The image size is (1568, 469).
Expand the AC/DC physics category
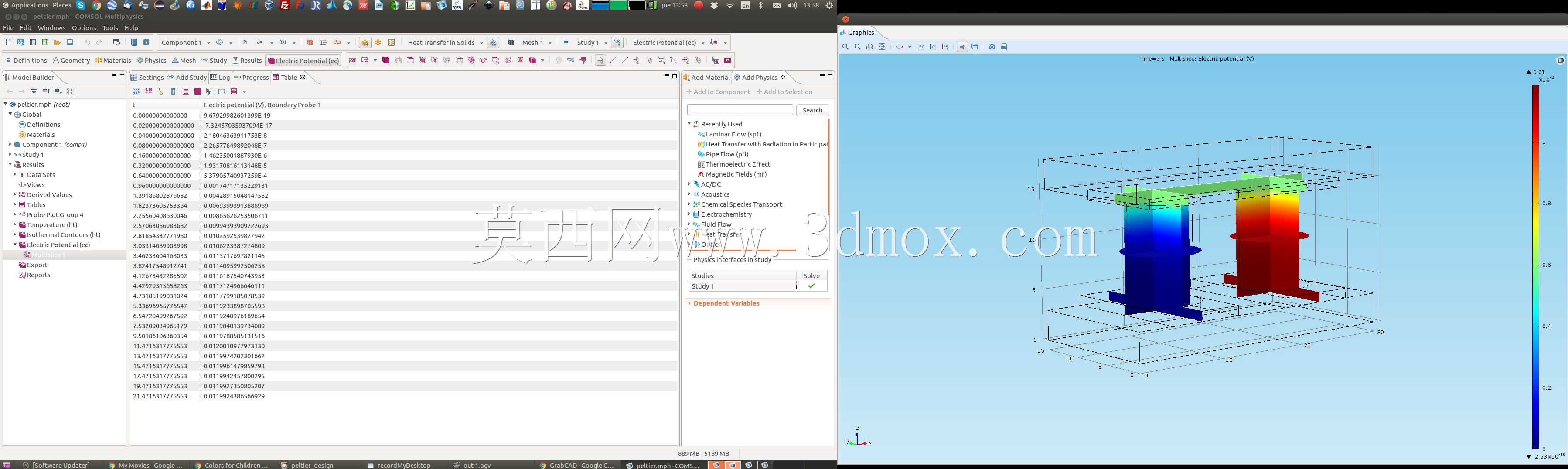[689, 184]
